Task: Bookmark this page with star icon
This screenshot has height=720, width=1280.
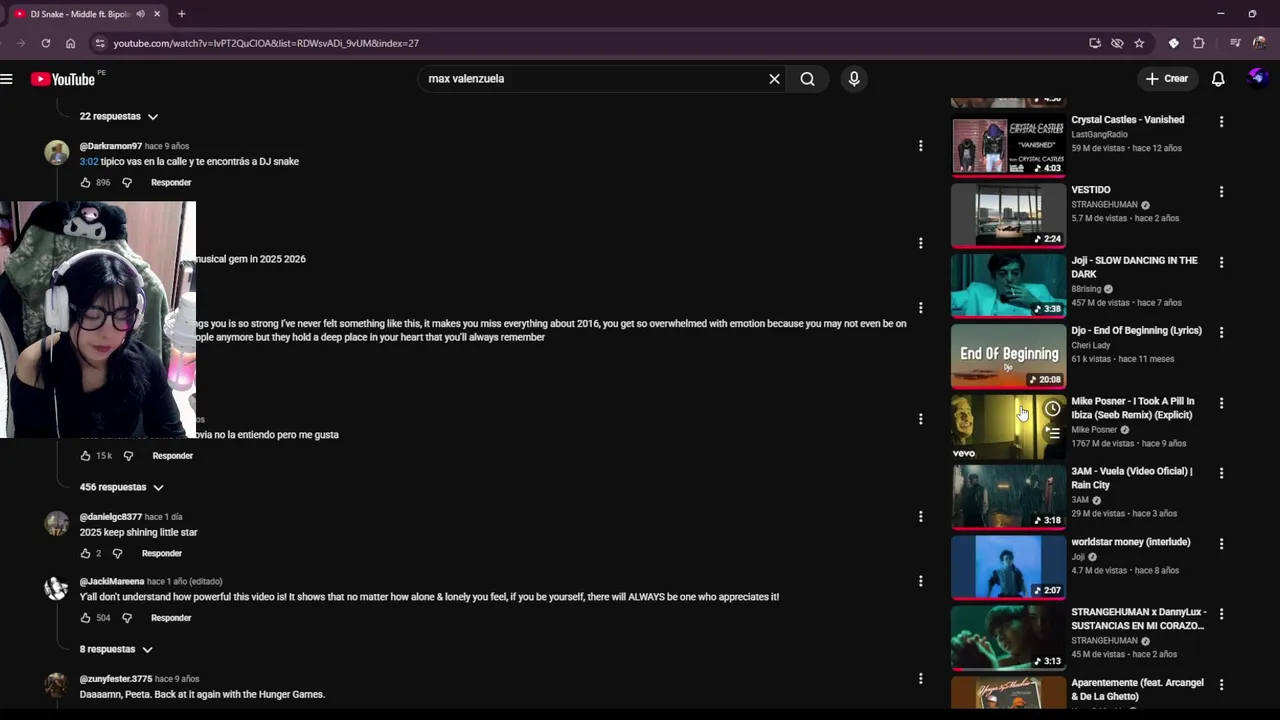Action: (1139, 43)
